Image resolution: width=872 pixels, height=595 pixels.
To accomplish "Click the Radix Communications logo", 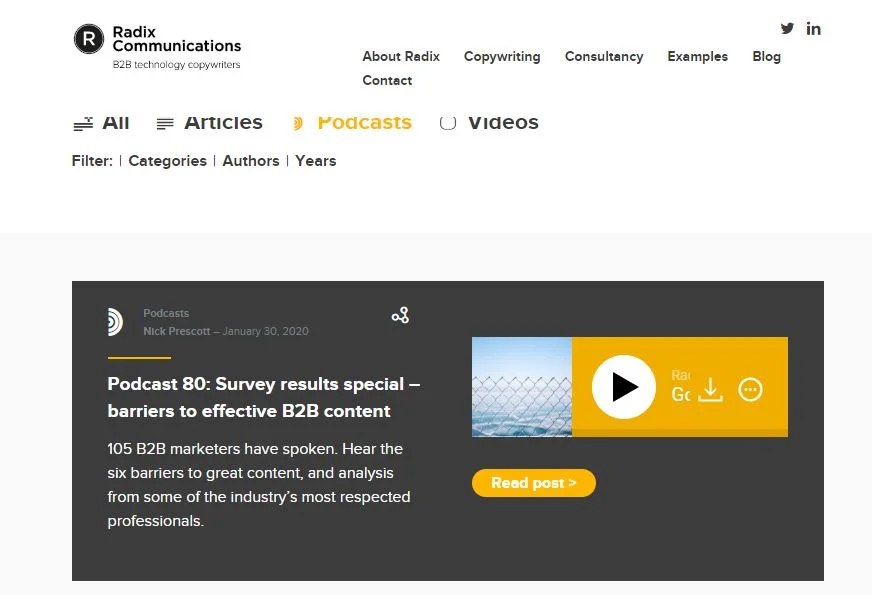I will [157, 47].
